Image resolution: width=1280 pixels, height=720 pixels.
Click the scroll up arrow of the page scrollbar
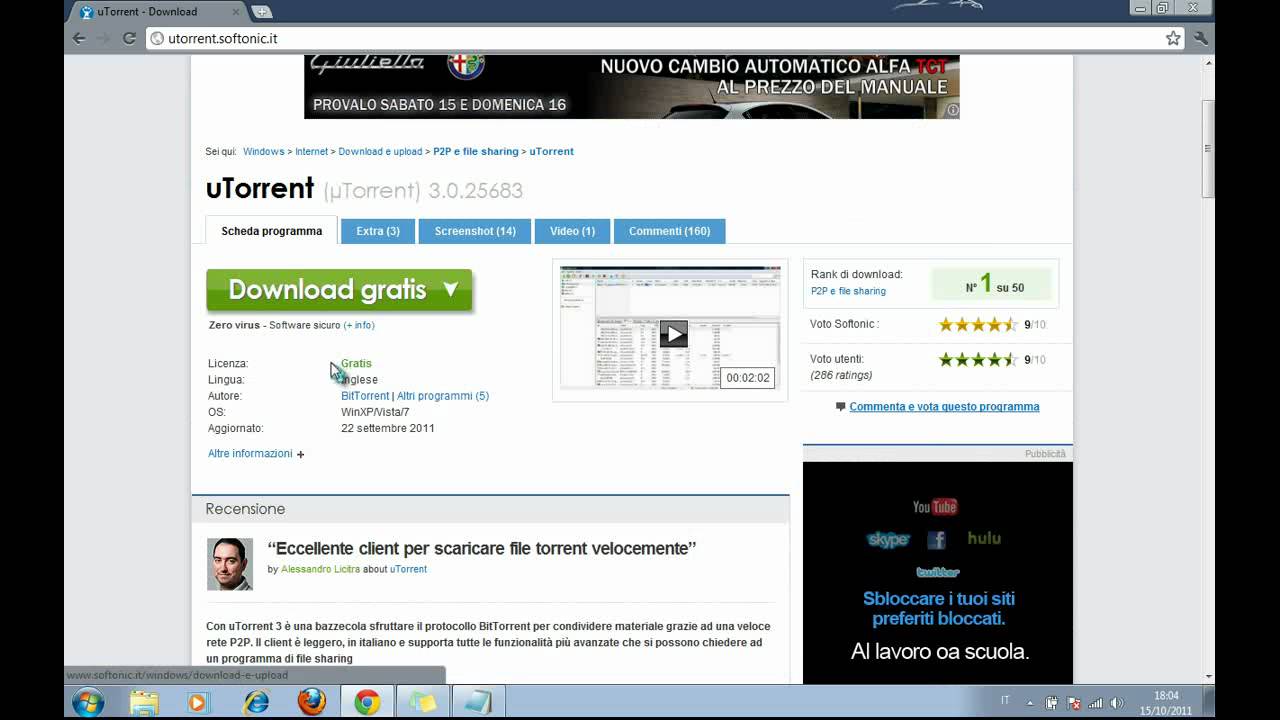tap(1208, 63)
